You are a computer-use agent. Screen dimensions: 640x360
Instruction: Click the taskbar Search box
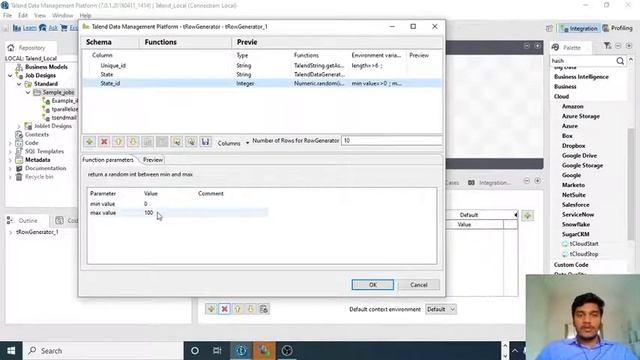coord(103,351)
